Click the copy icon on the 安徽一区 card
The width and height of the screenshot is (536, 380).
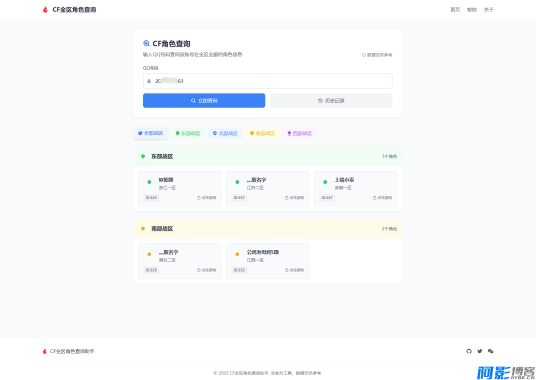374,198
